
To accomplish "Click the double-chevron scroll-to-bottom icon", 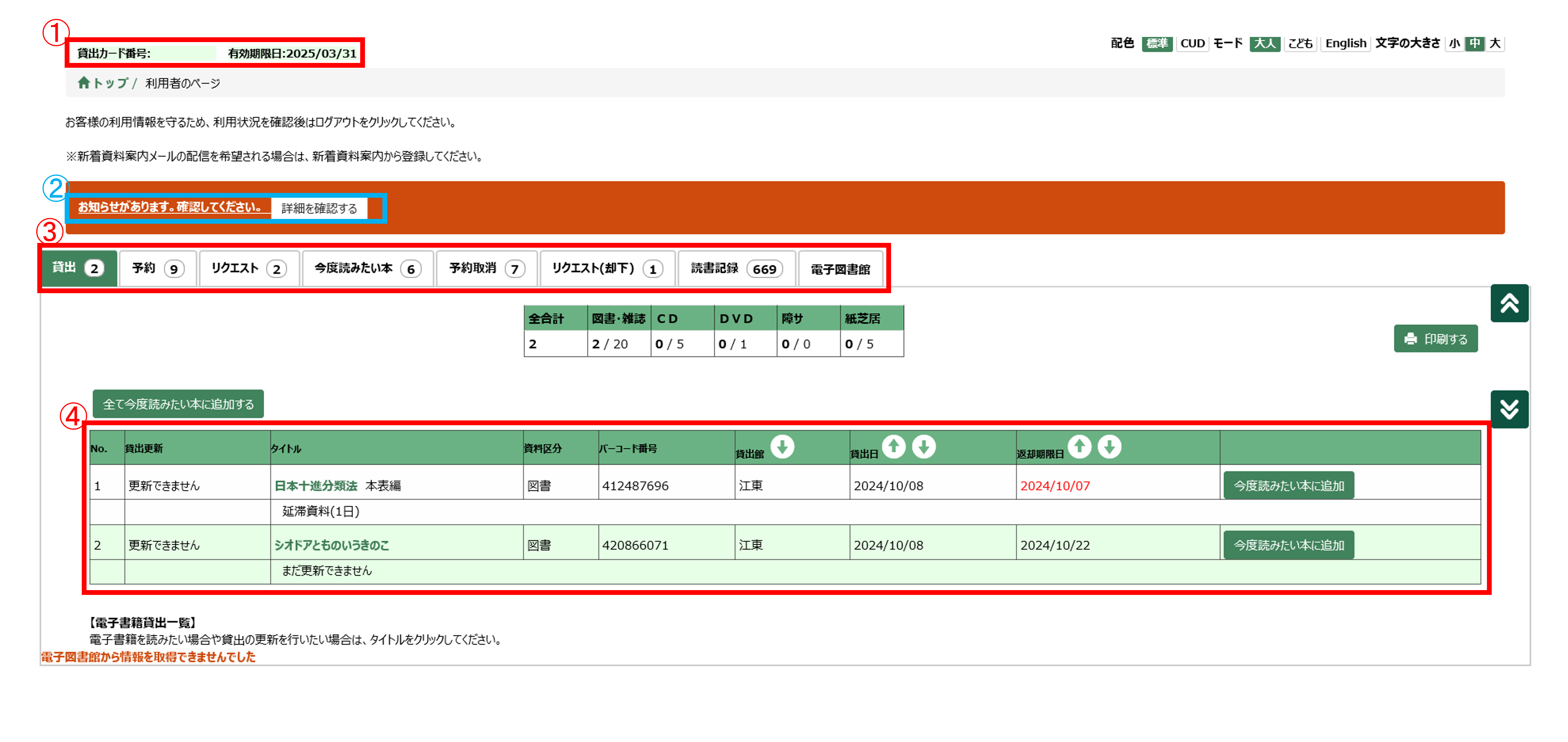I will (1509, 408).
